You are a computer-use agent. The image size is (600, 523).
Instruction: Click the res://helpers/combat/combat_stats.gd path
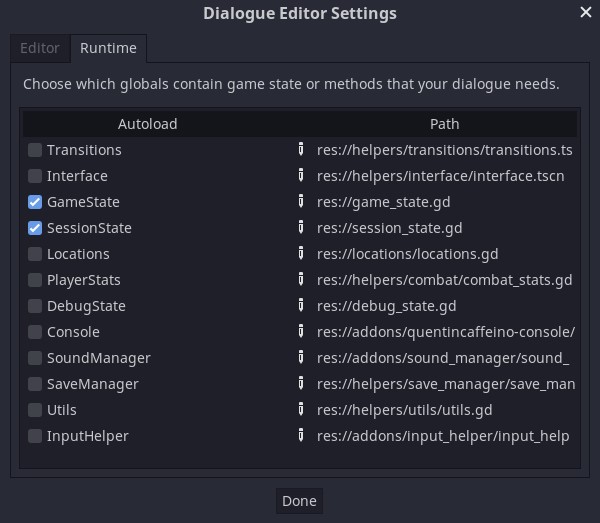coord(445,280)
